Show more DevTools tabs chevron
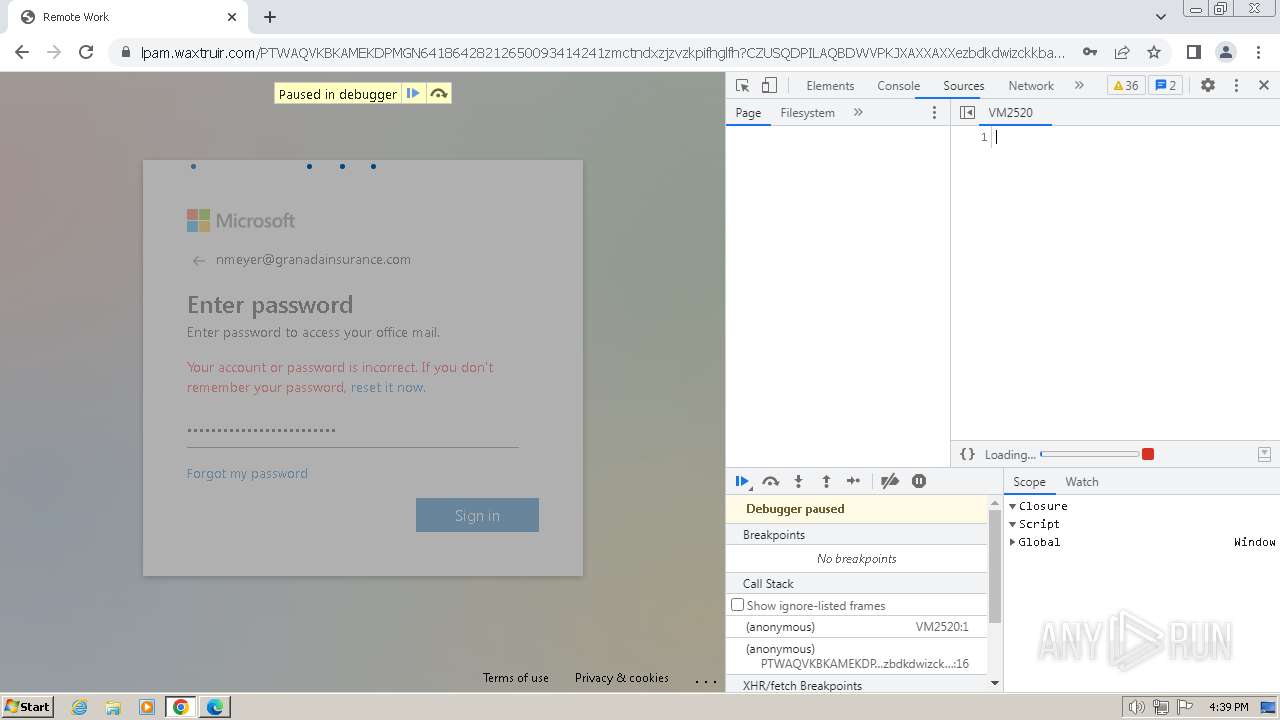 pos(1079,86)
